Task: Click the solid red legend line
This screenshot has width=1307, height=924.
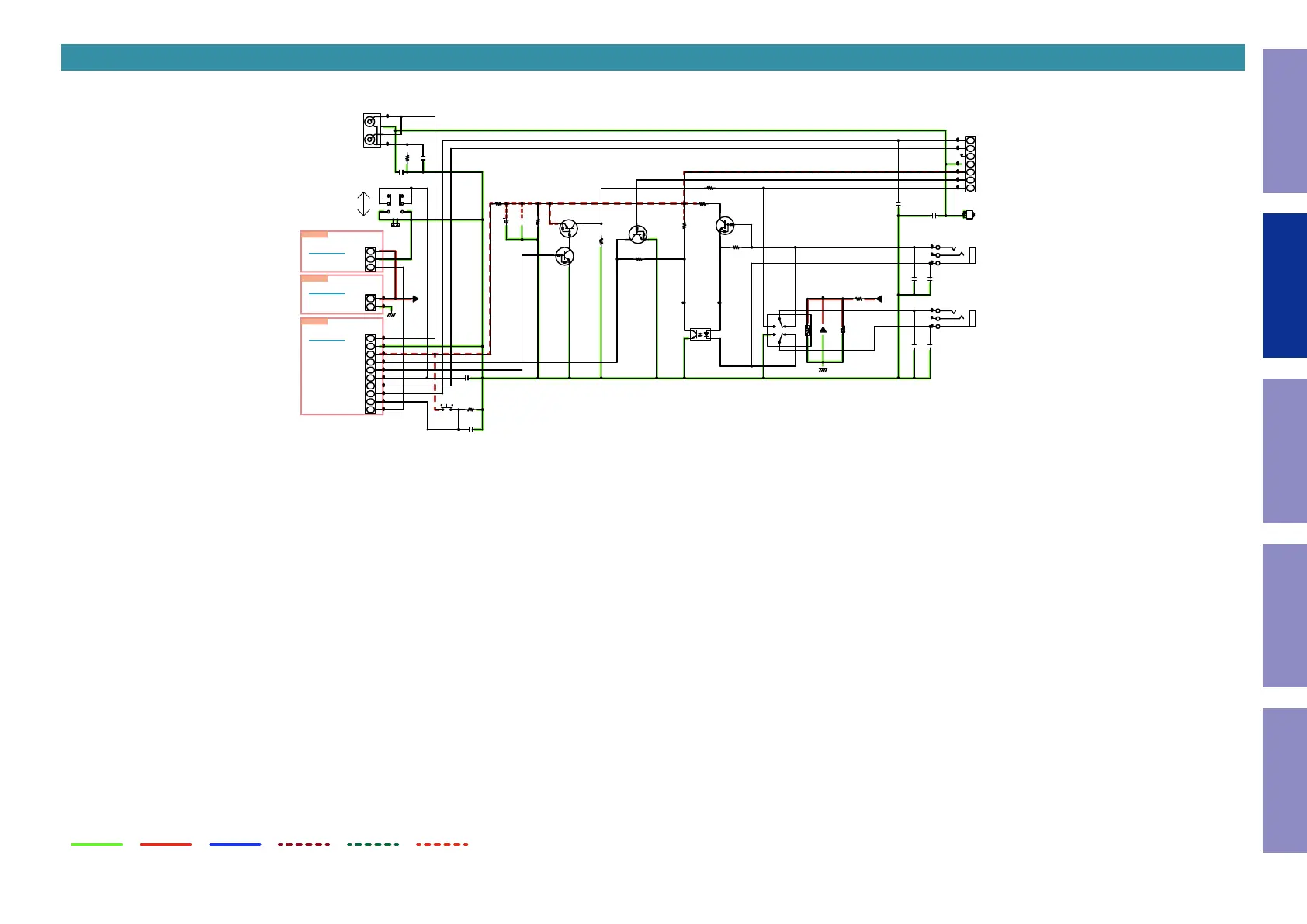Action: pos(166,844)
